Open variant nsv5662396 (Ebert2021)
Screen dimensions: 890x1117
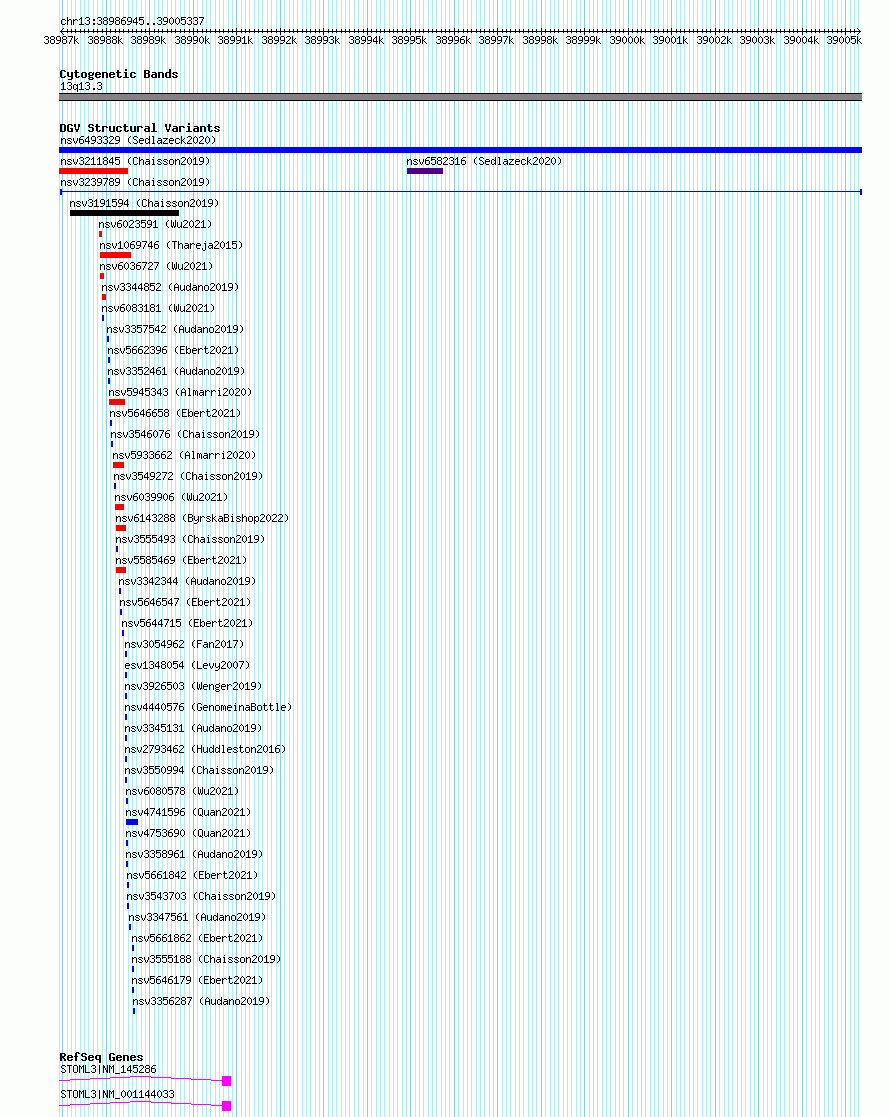coord(173,350)
